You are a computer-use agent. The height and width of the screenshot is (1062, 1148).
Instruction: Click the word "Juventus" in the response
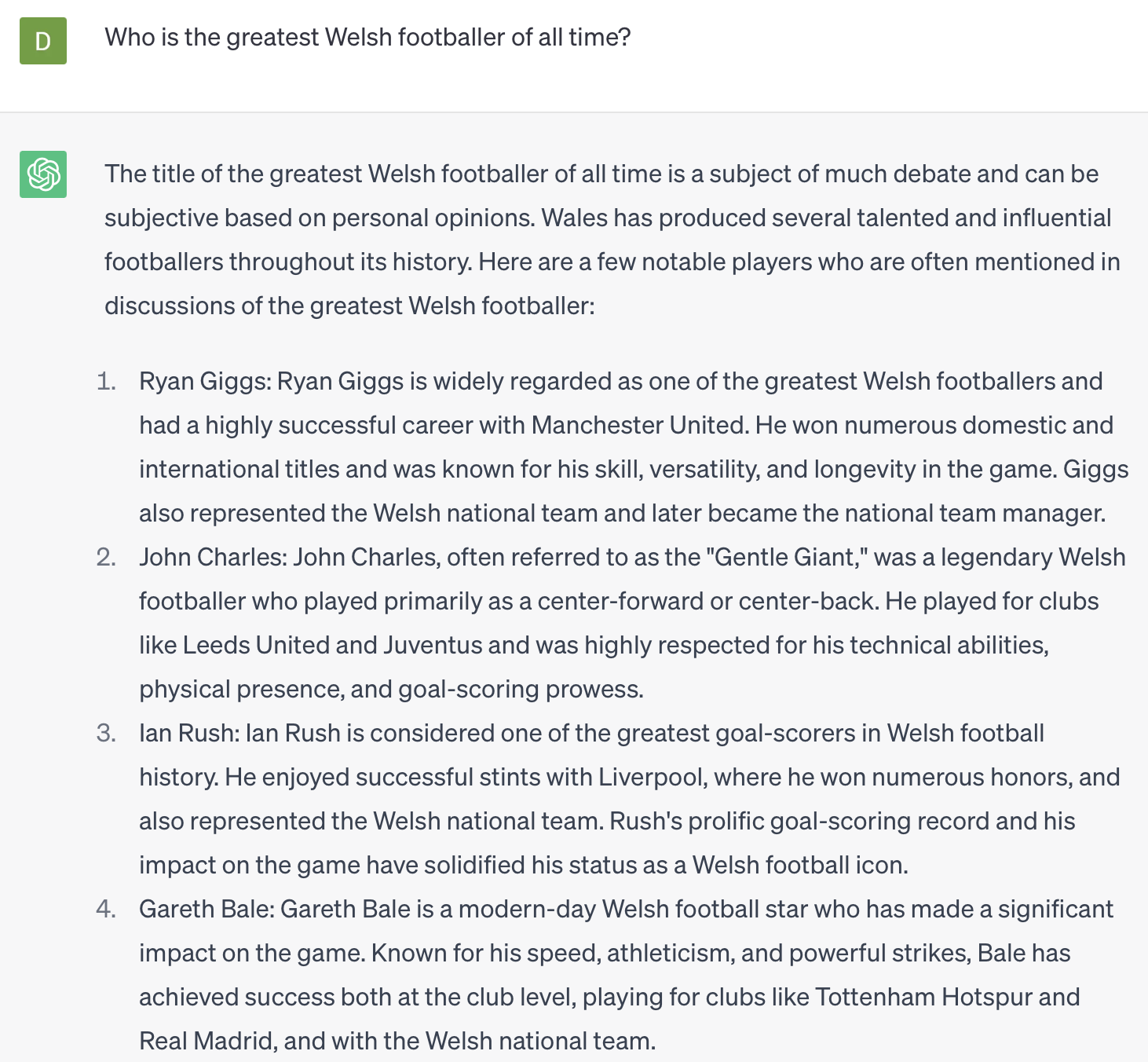[433, 645]
